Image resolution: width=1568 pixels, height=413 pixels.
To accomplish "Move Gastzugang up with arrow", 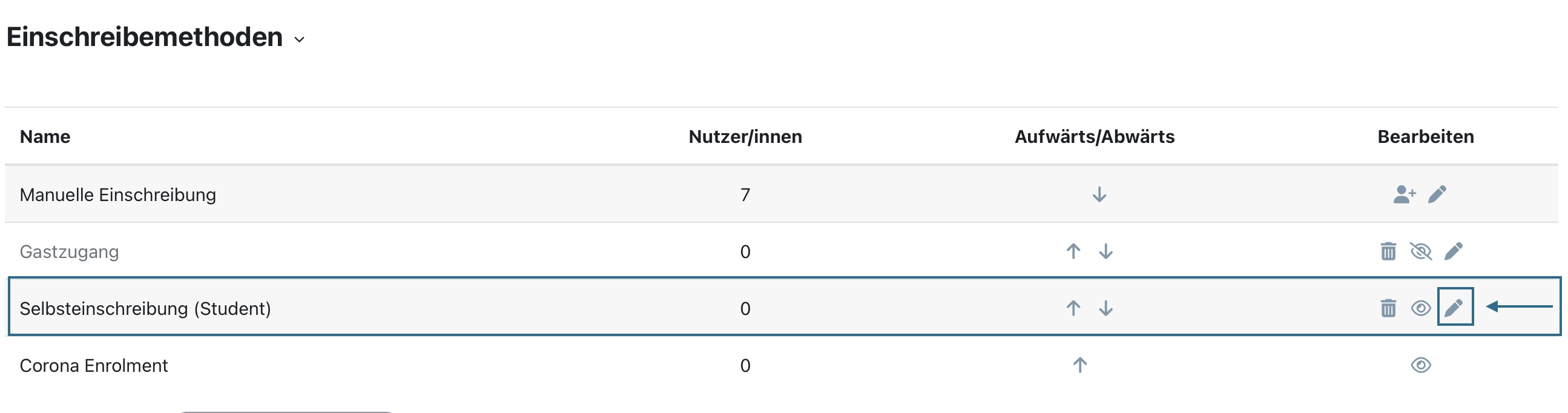I will coord(1073,251).
